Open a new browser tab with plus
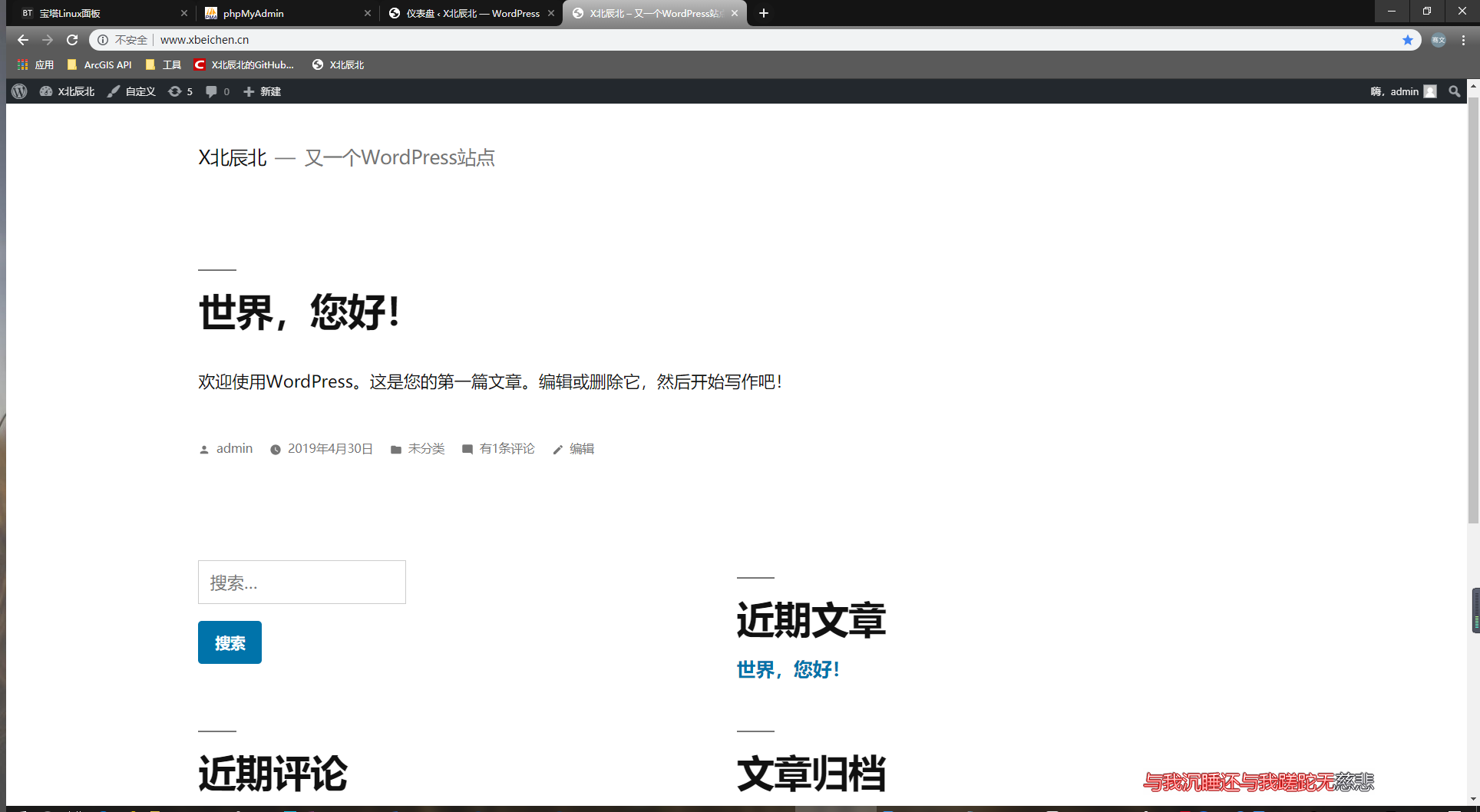 pos(764,13)
